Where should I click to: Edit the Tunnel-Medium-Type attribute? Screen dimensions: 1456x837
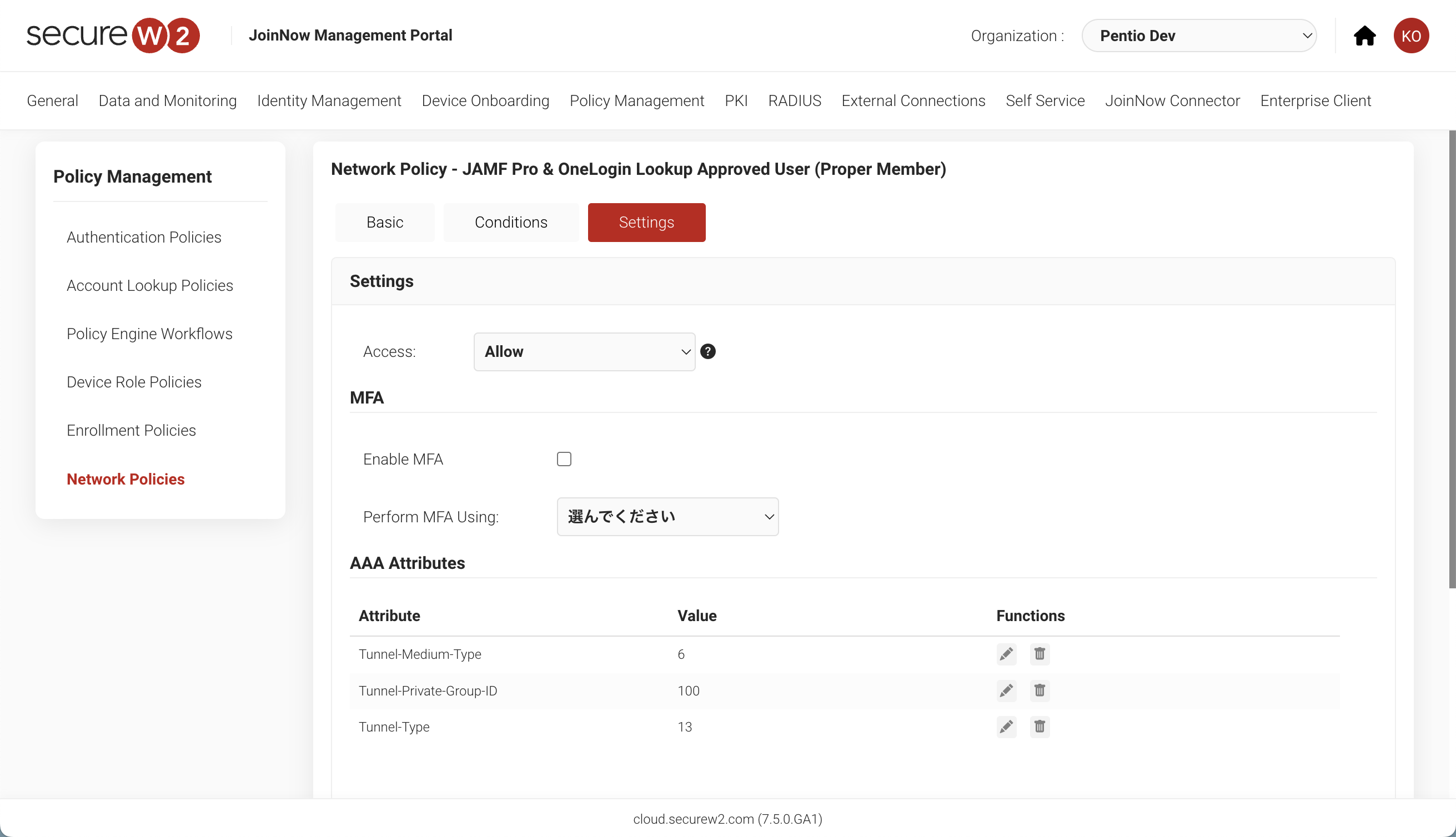1006,654
